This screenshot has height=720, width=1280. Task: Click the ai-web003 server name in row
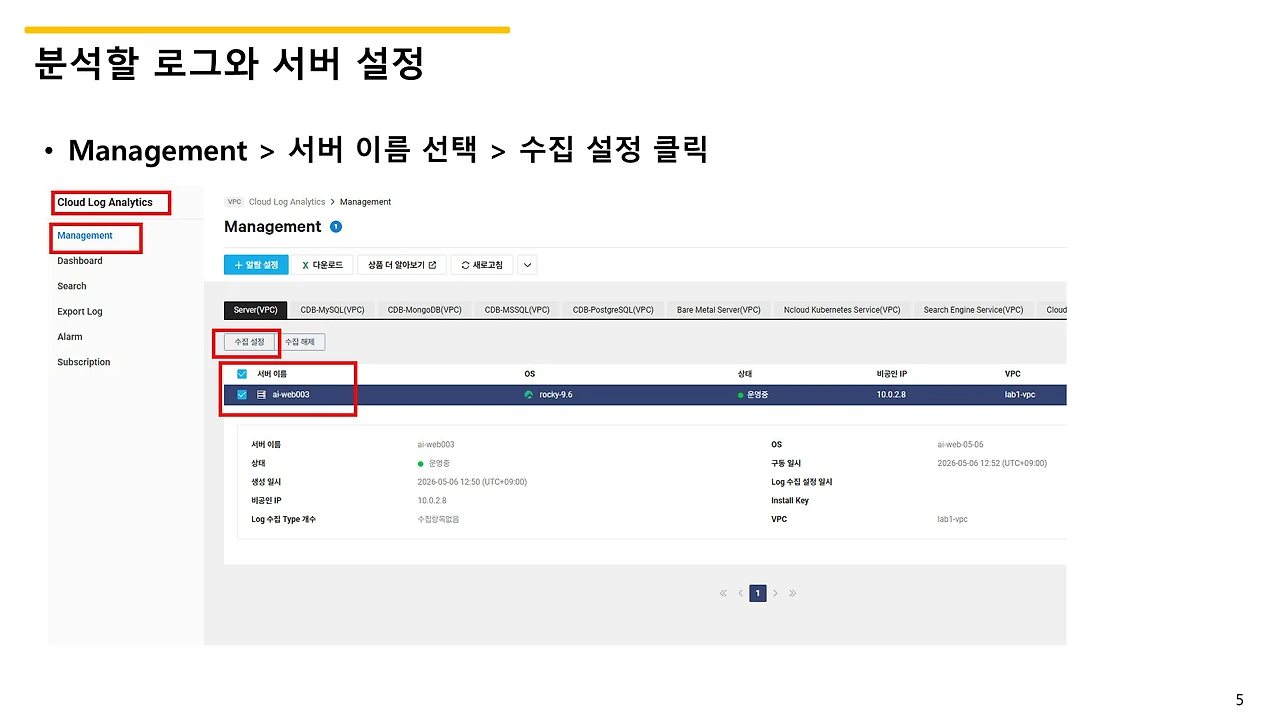tap(291, 395)
